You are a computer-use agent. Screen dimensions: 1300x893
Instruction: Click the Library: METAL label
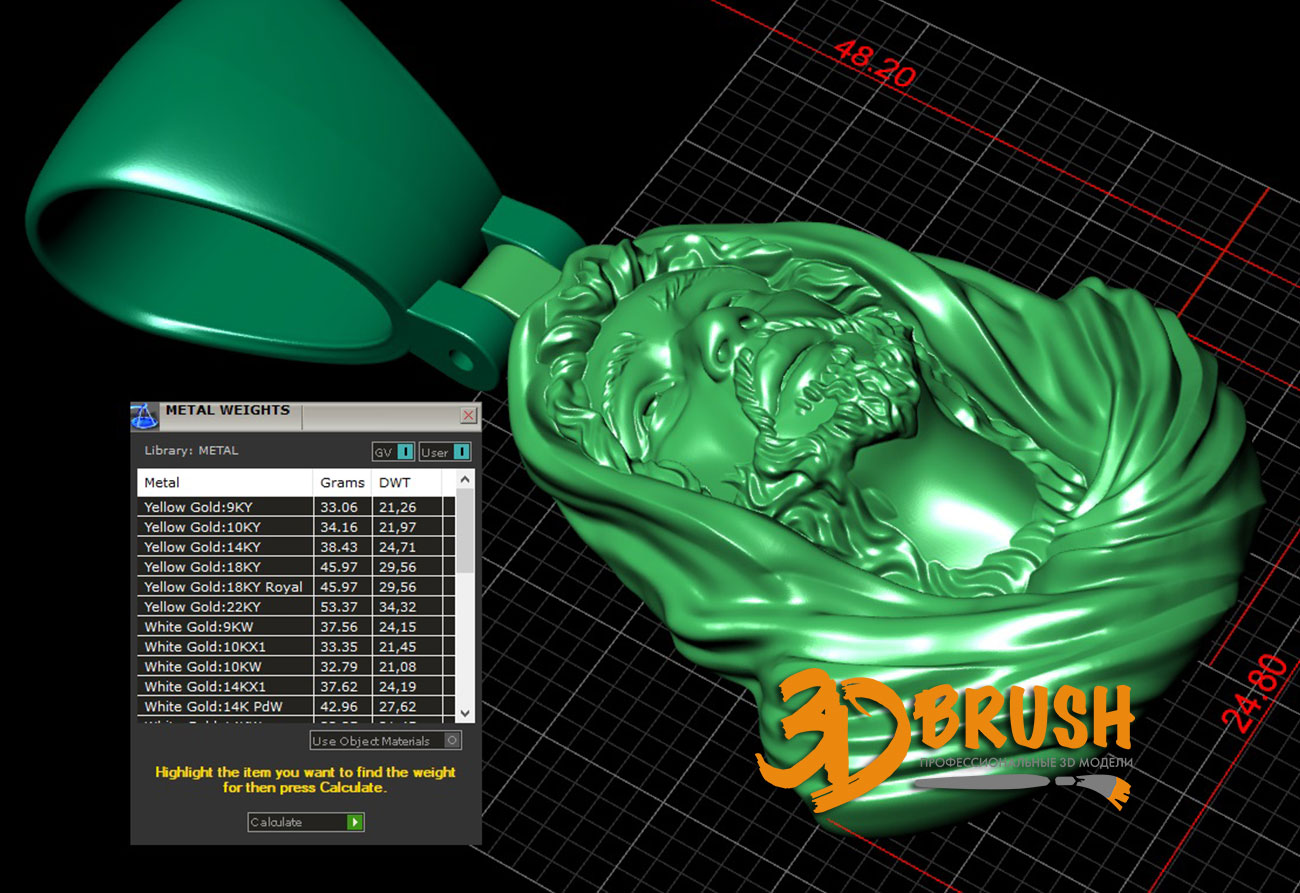pyautogui.click(x=191, y=451)
